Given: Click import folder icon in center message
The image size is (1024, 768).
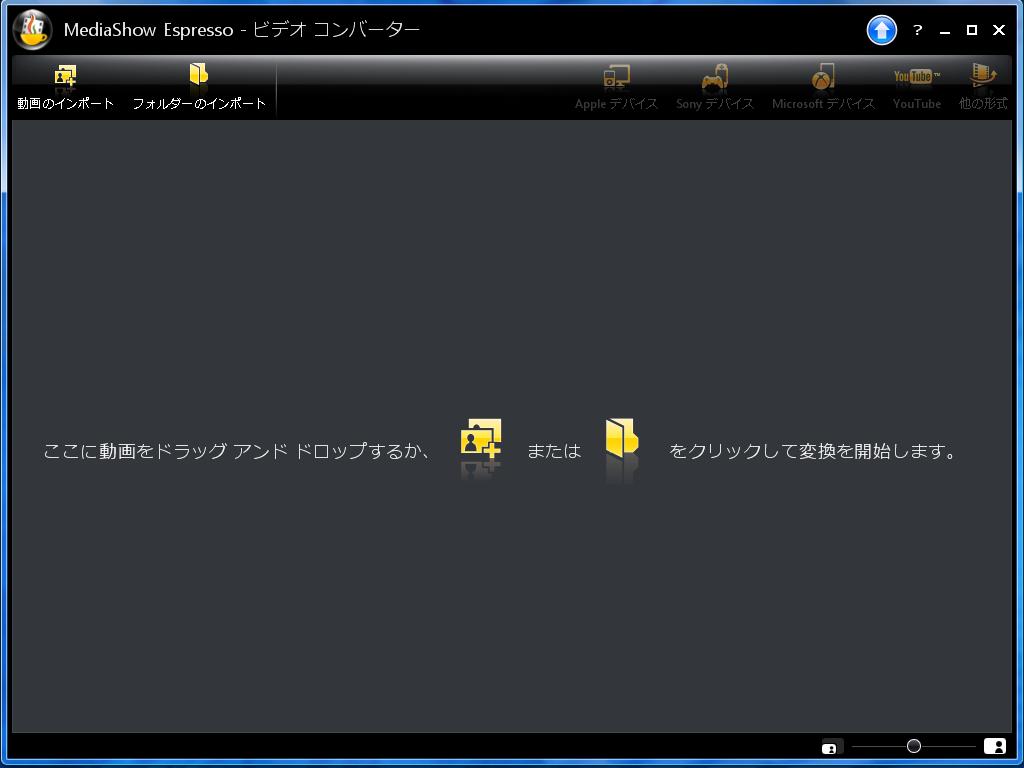Looking at the screenshot, I should [x=621, y=437].
